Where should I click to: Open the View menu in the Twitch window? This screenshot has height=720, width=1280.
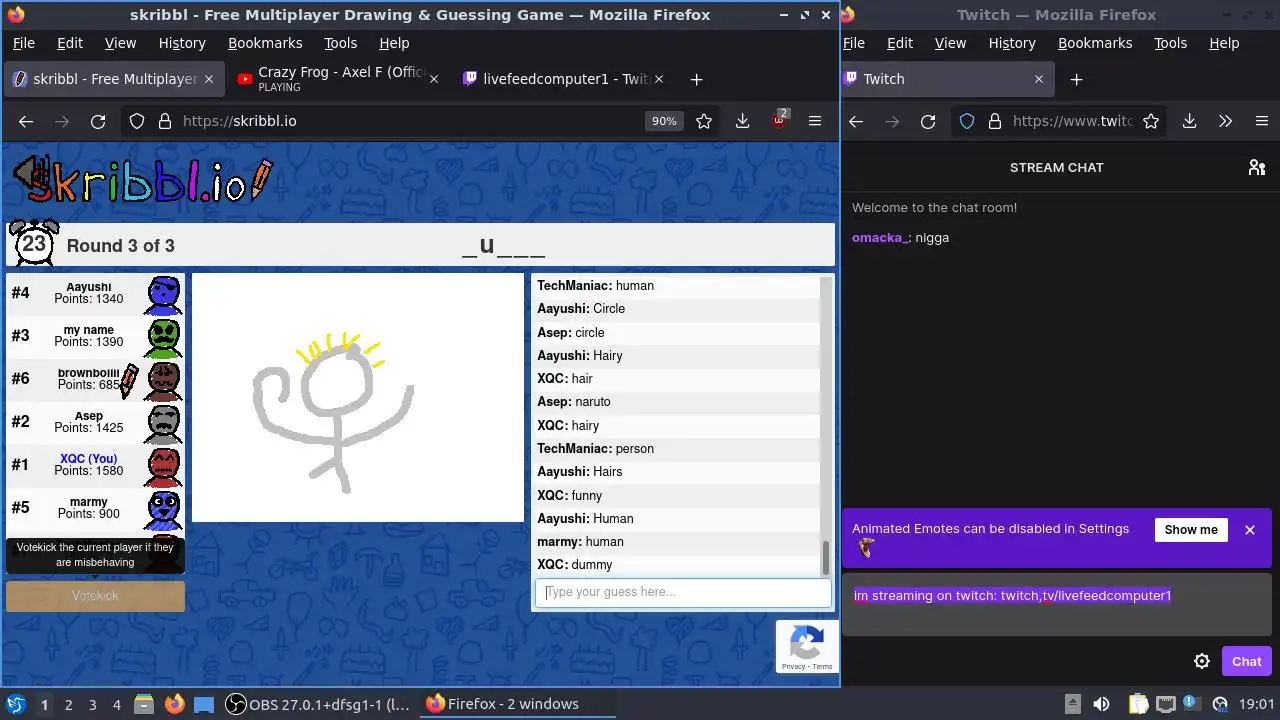pos(950,43)
